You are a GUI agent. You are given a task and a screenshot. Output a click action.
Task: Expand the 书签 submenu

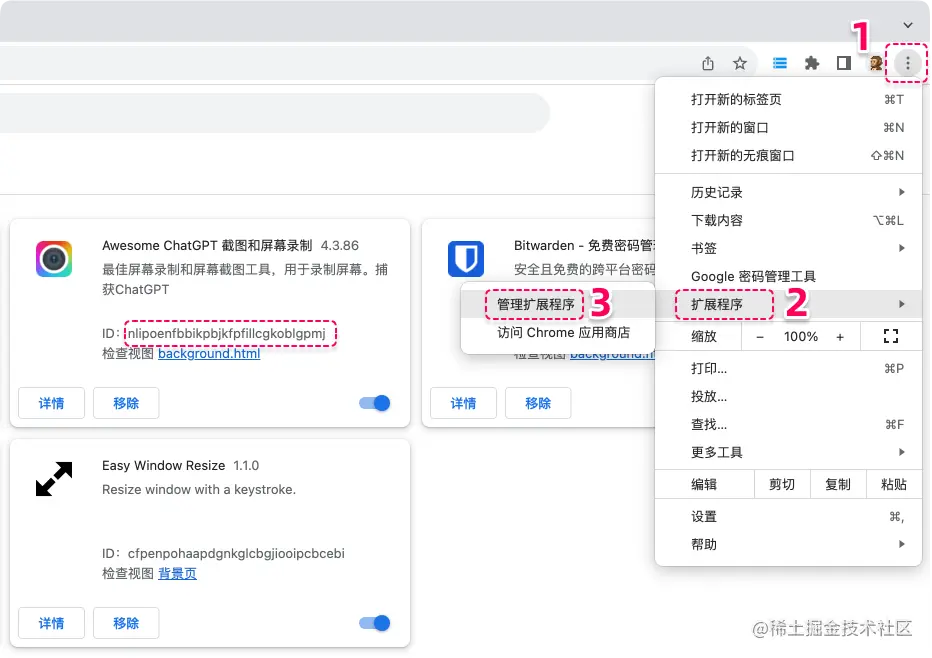(x=704, y=247)
